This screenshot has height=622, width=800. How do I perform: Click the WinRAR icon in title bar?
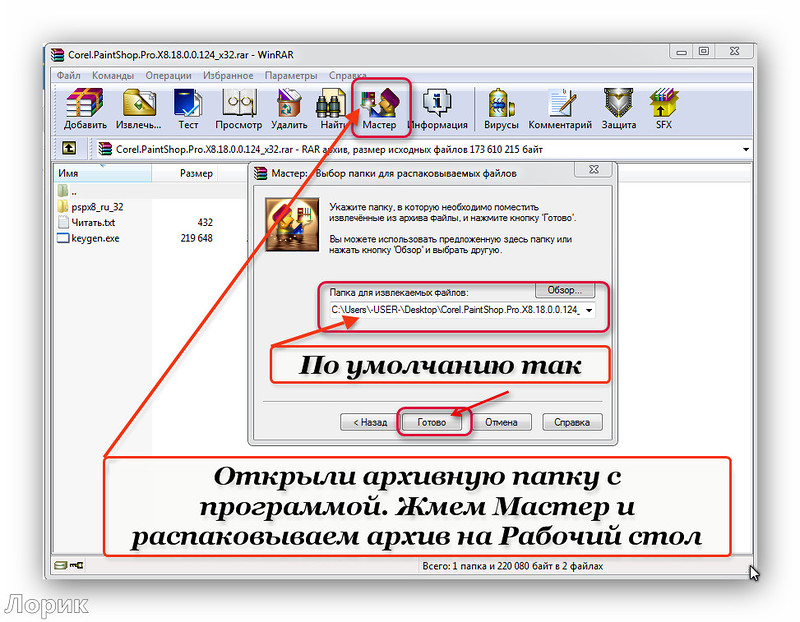(x=57, y=55)
